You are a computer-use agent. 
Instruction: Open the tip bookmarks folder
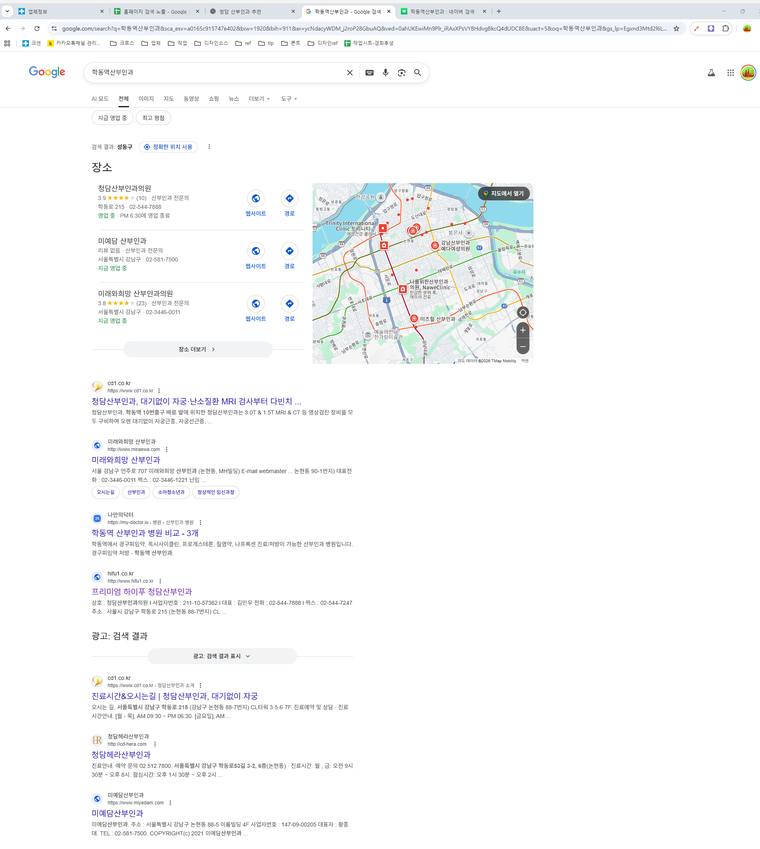coord(265,43)
